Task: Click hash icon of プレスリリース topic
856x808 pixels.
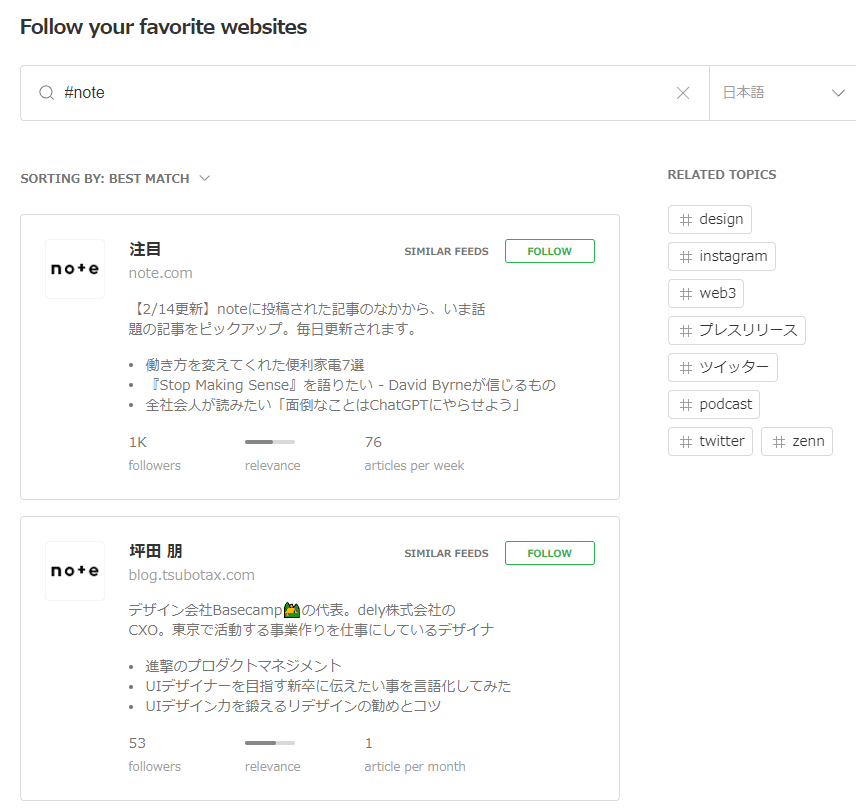Action: (686, 331)
